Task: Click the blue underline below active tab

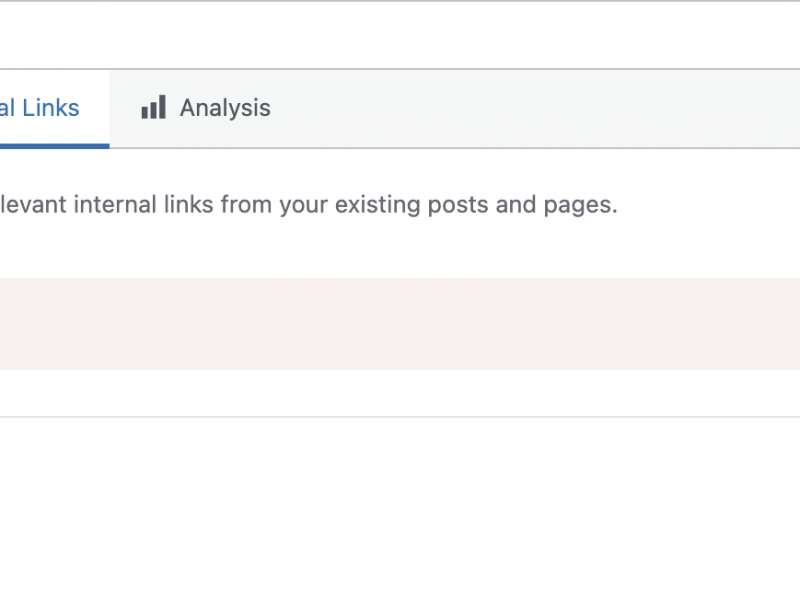Action: 54,145
